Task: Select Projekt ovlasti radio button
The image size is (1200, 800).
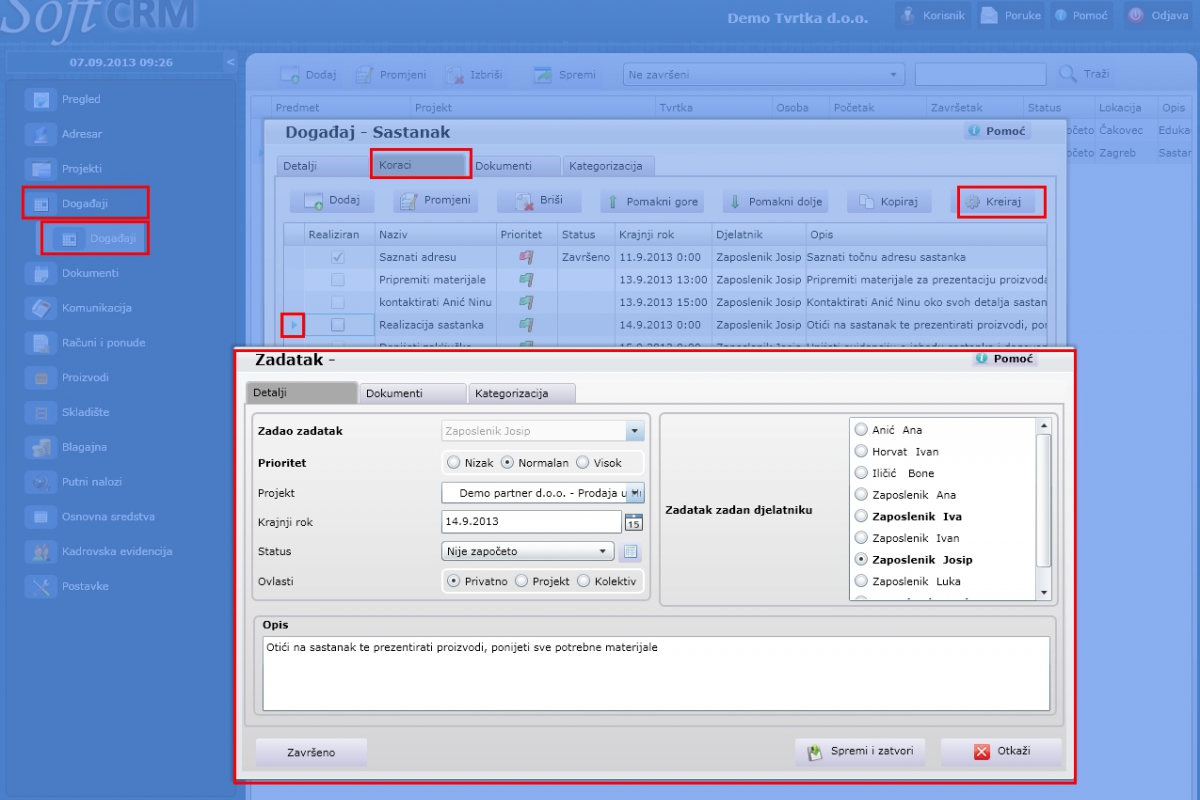Action: pos(521,581)
